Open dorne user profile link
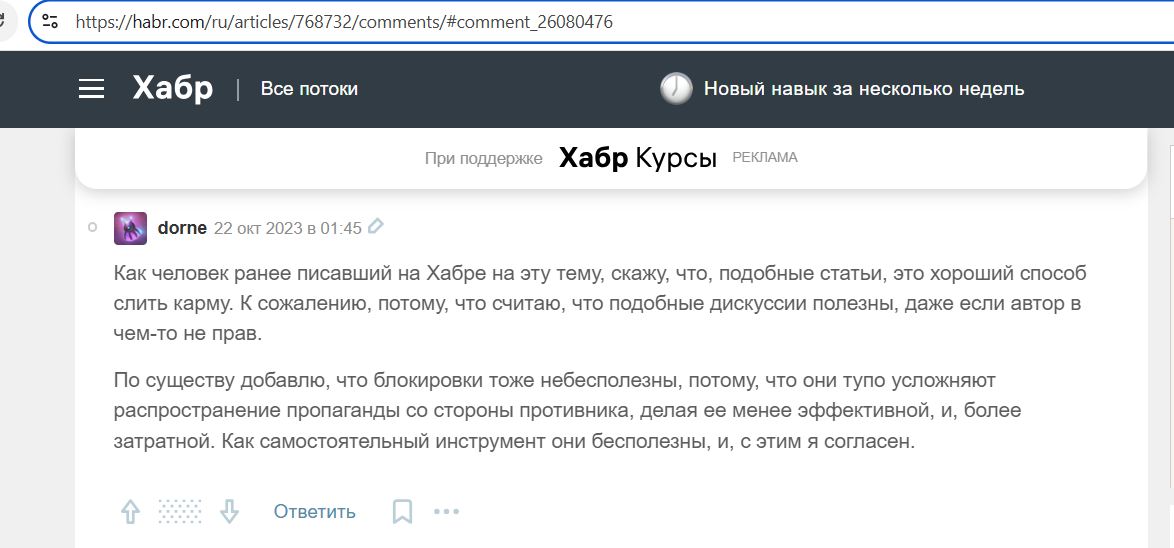The height and width of the screenshot is (548, 1174). (x=182, y=228)
